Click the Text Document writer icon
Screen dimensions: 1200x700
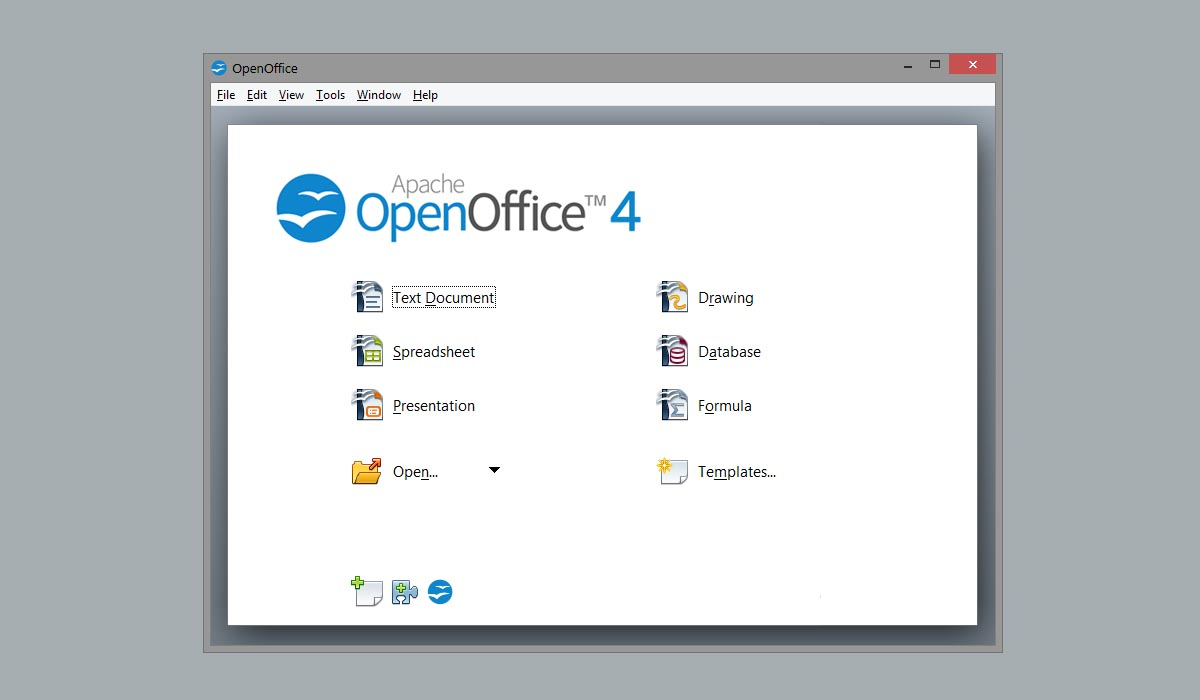[367, 297]
